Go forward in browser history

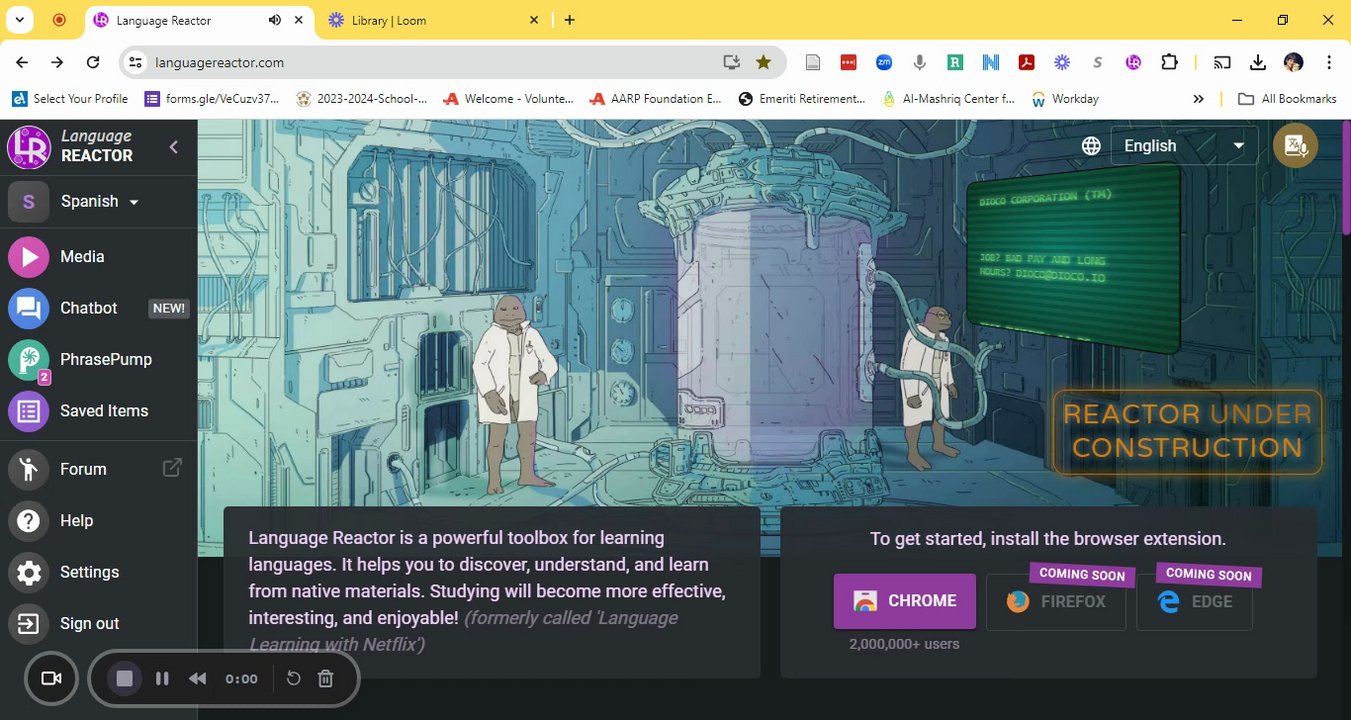pos(57,62)
